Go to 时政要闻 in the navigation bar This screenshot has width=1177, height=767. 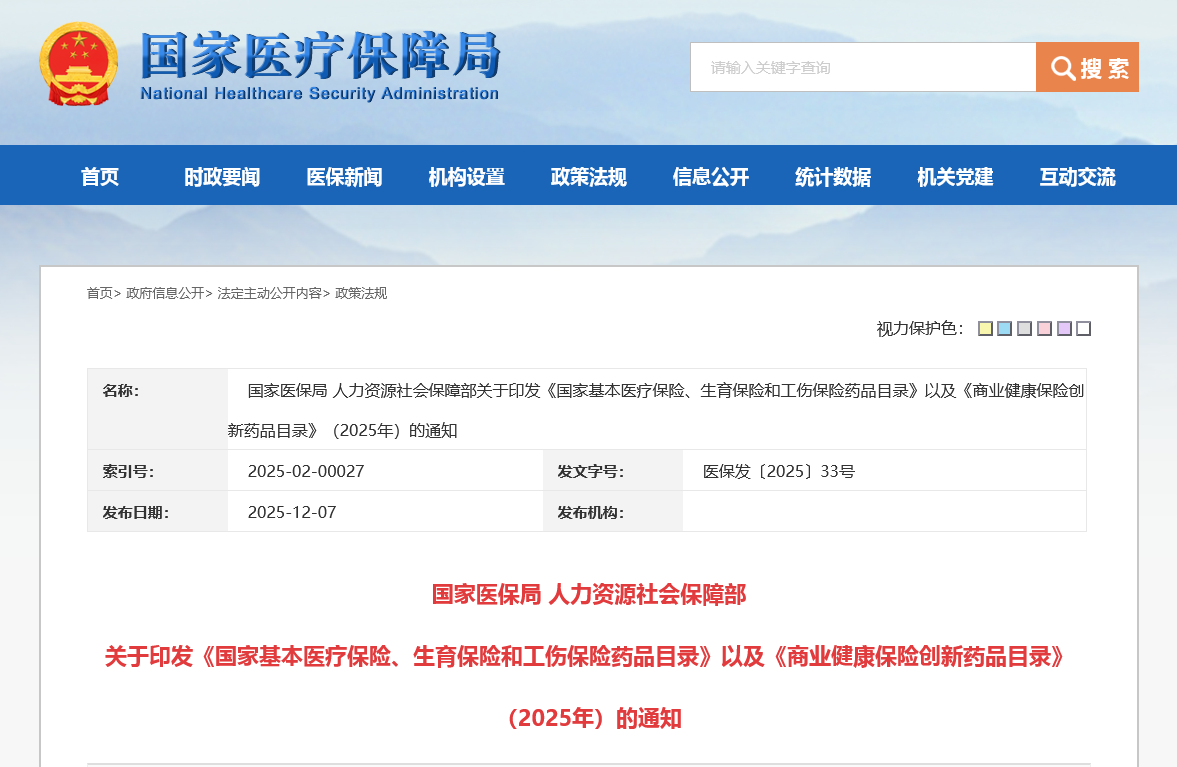(222, 177)
